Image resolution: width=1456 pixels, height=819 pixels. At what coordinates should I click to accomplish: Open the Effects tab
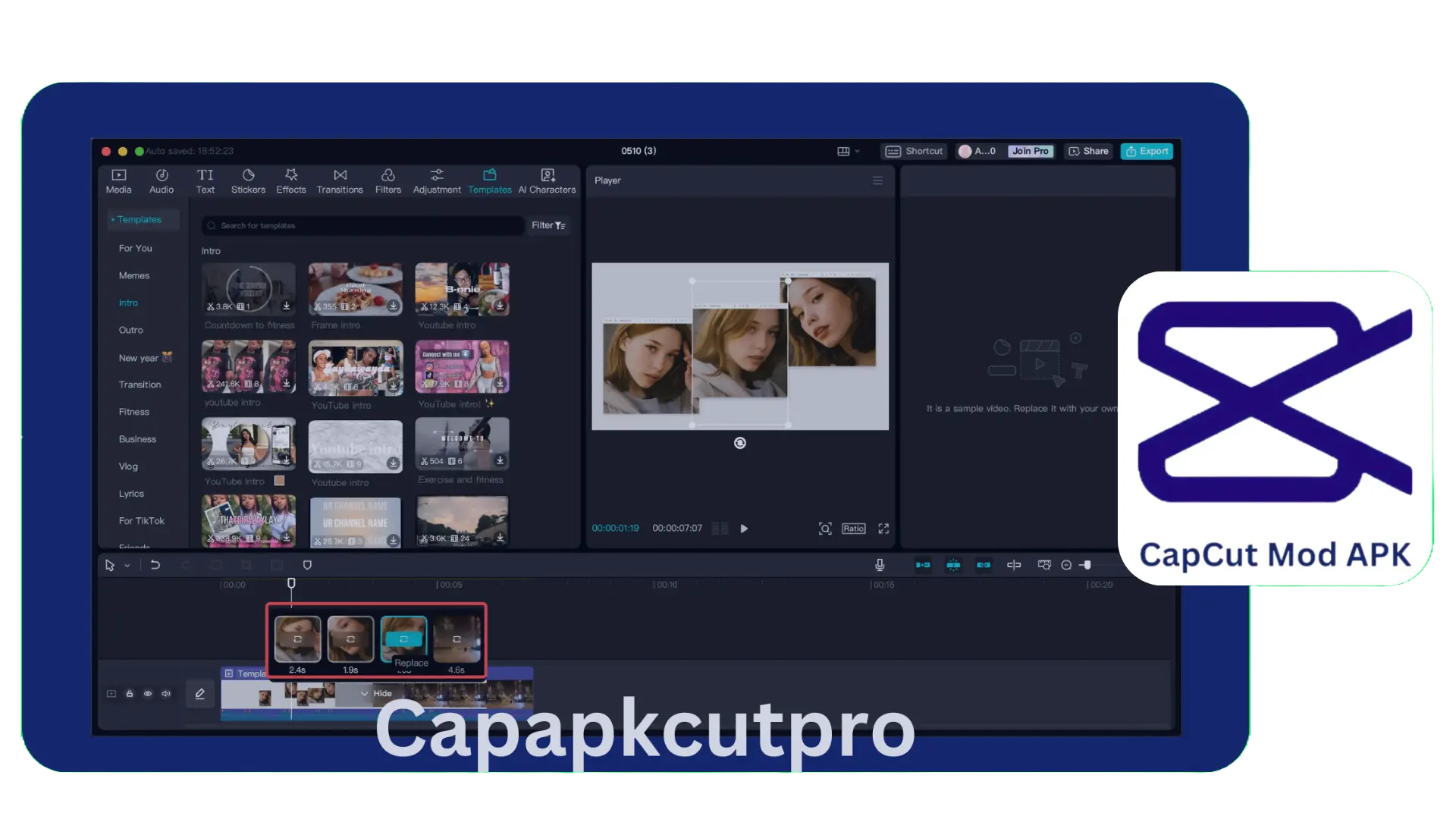pos(291,181)
